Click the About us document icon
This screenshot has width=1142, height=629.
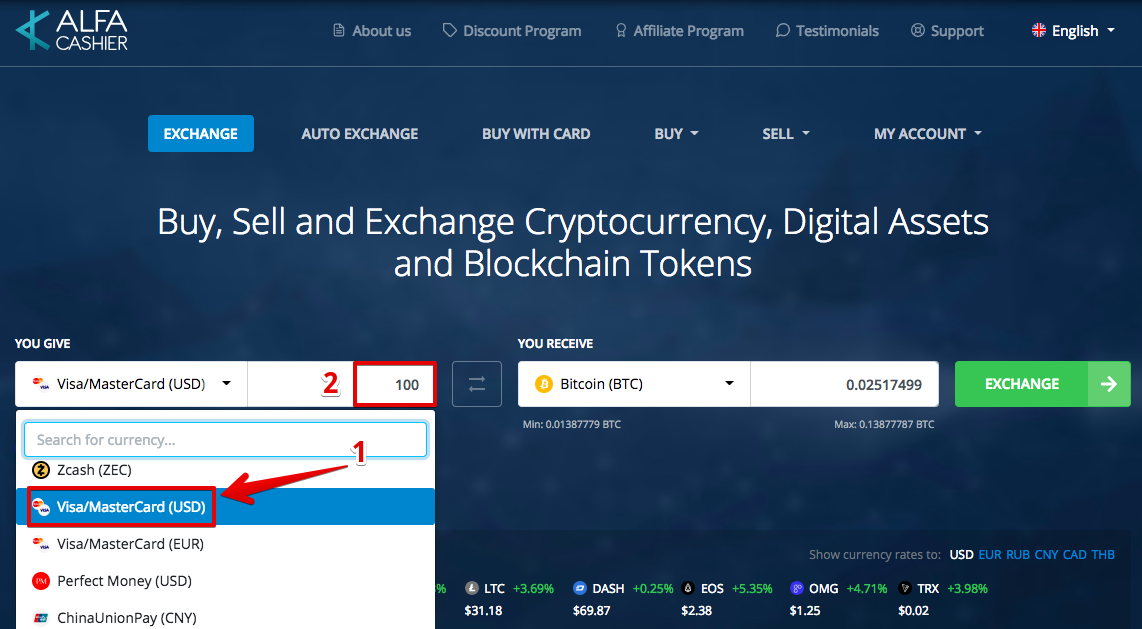point(339,31)
